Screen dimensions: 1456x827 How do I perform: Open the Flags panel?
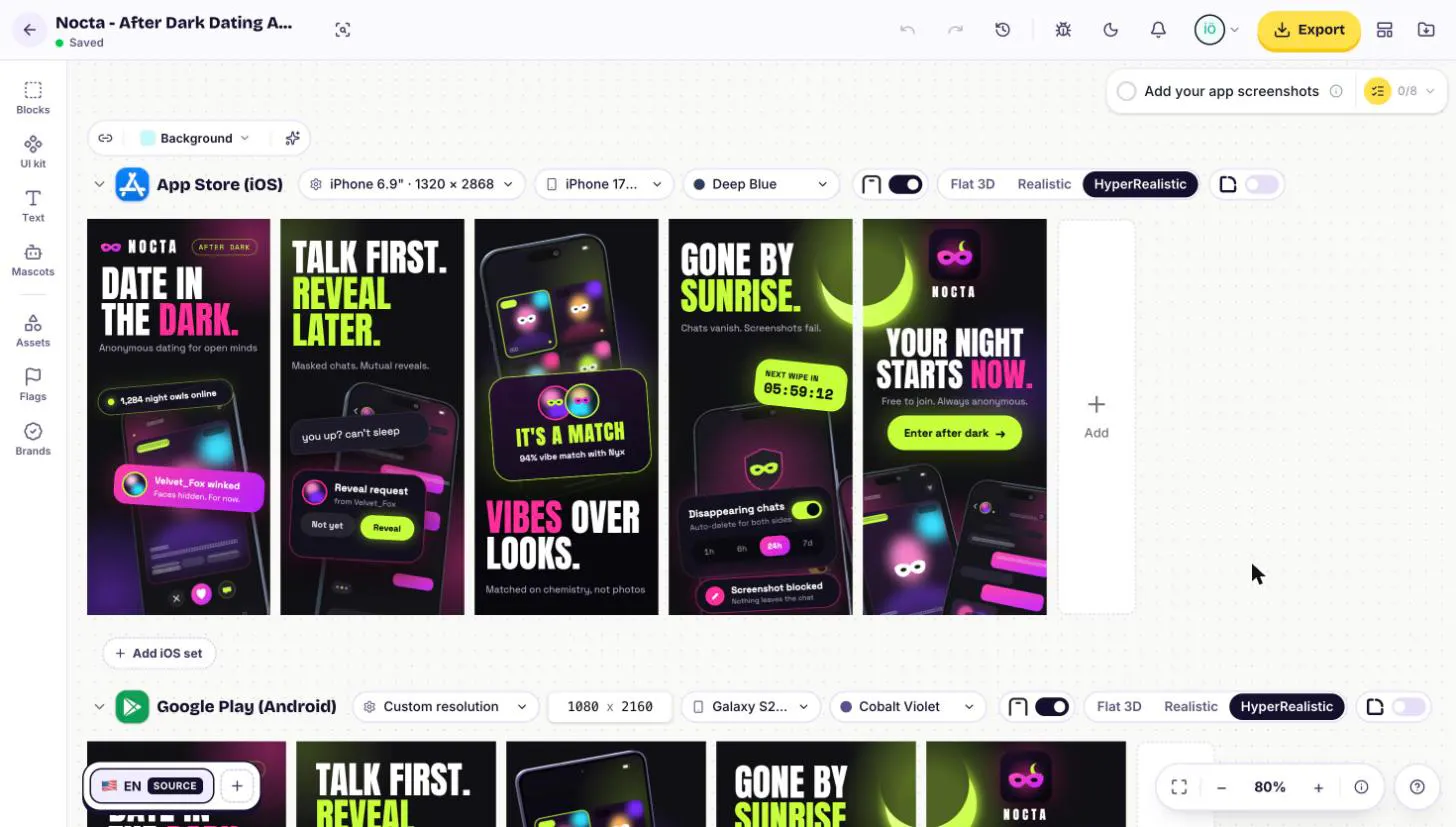pyautogui.click(x=33, y=385)
